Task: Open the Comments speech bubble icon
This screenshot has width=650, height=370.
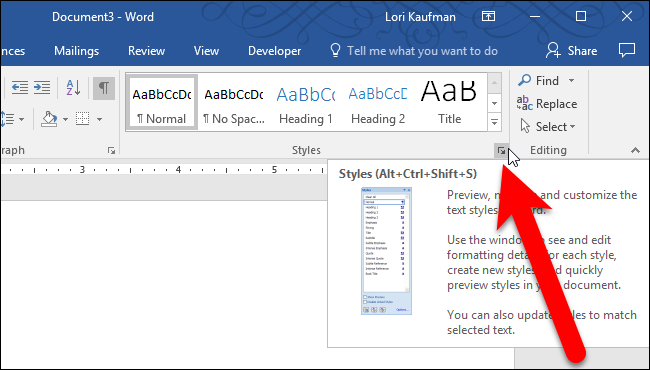Action: click(626, 50)
